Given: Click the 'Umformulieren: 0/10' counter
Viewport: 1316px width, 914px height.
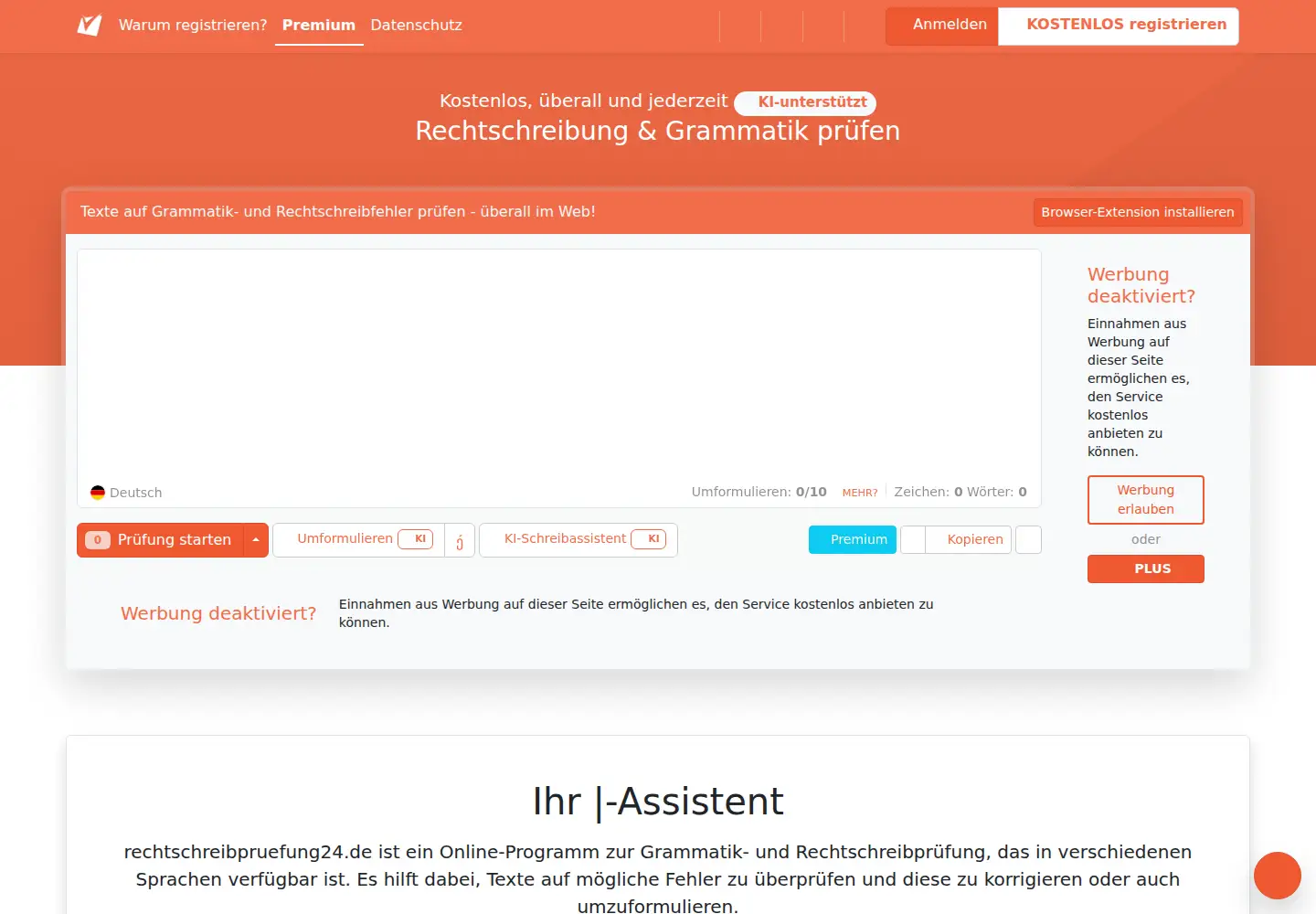Looking at the screenshot, I should [759, 492].
